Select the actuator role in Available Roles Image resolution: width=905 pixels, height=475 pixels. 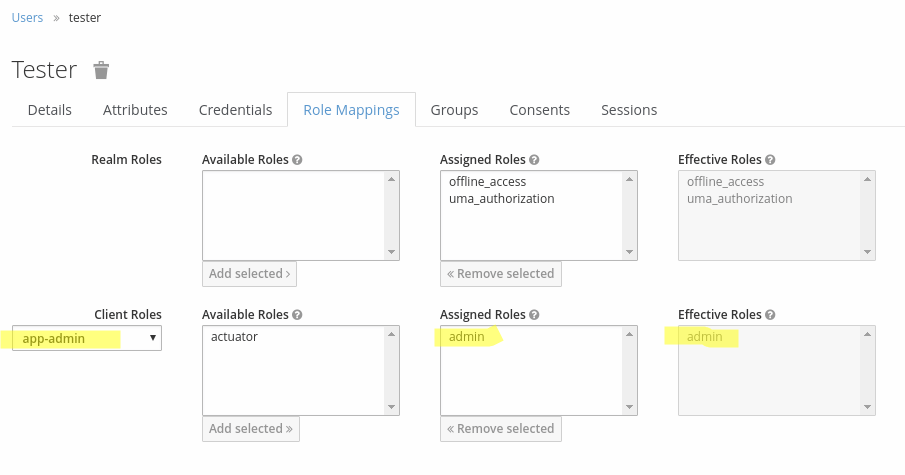[x=234, y=337]
